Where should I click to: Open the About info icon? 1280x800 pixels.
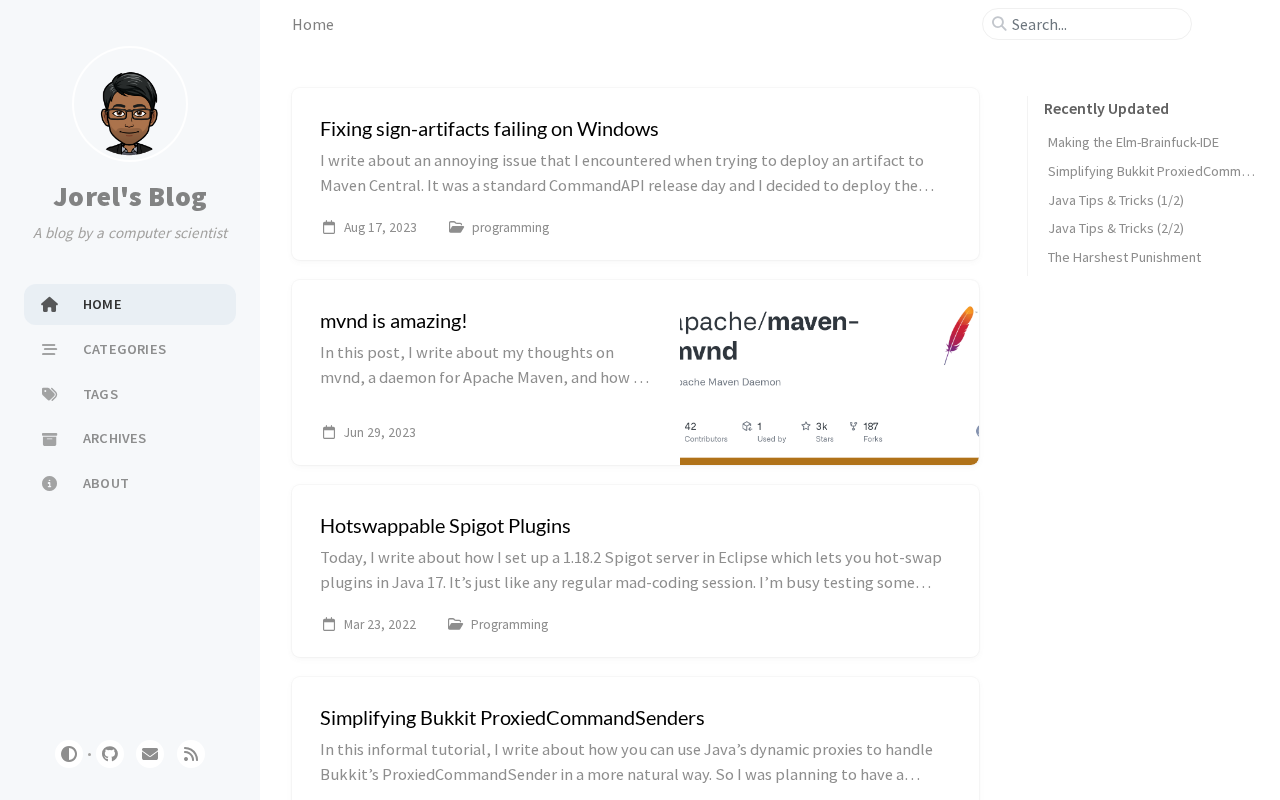(50, 483)
